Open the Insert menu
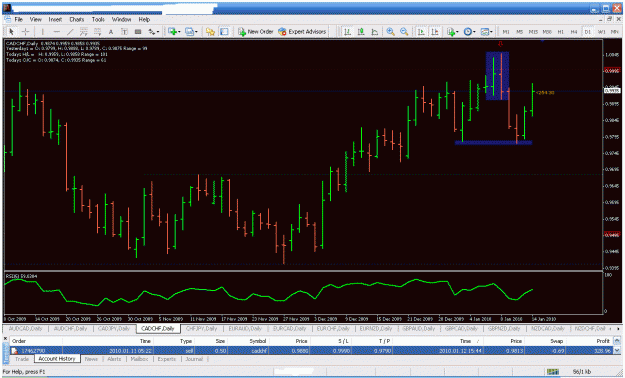Screen dimensions: 625x378 (x=55, y=19)
